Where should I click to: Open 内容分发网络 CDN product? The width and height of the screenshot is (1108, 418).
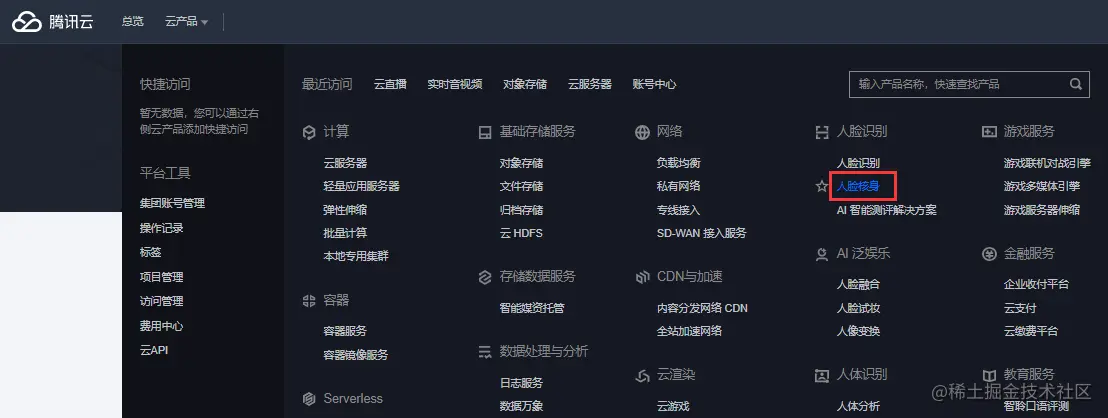[702, 308]
